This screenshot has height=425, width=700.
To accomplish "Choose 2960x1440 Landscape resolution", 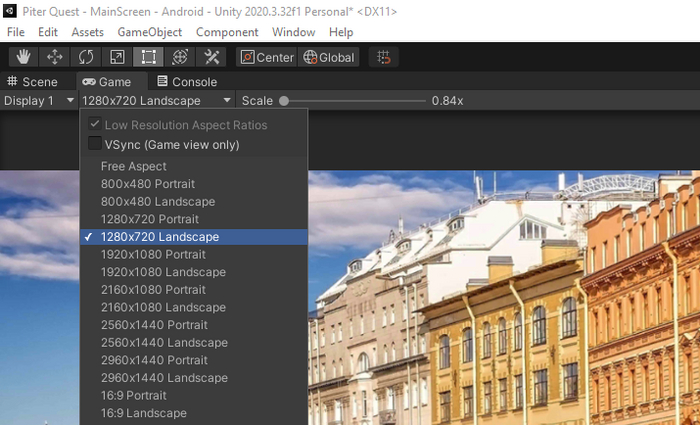I will click(194, 378).
